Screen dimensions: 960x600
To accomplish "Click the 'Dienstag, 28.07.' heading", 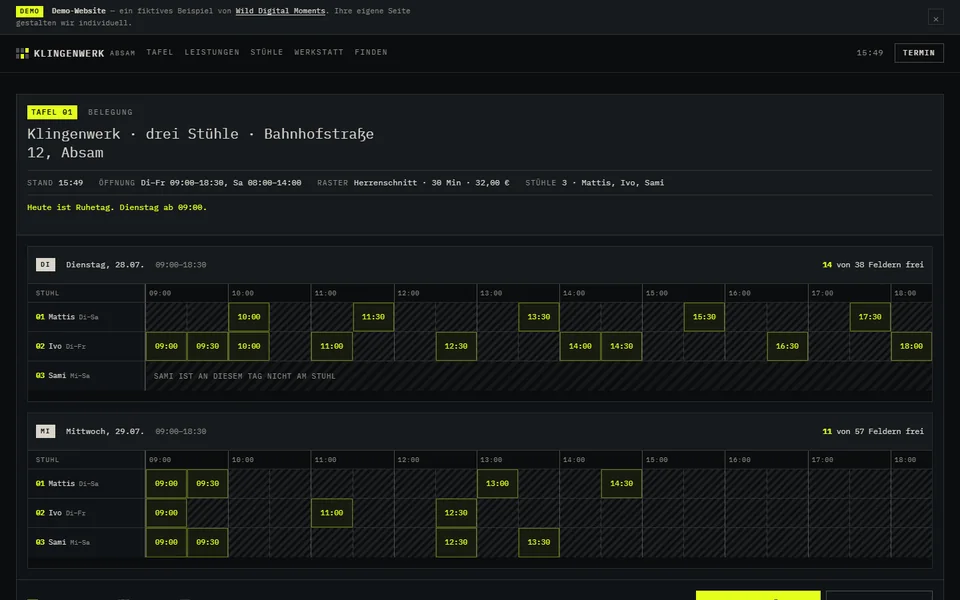I will (x=105, y=264).
